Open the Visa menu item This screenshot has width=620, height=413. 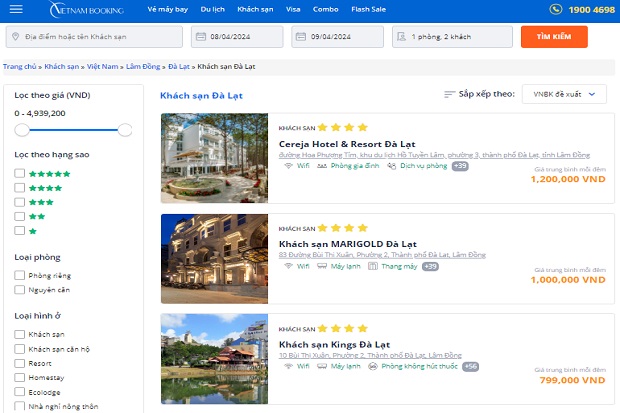click(293, 9)
